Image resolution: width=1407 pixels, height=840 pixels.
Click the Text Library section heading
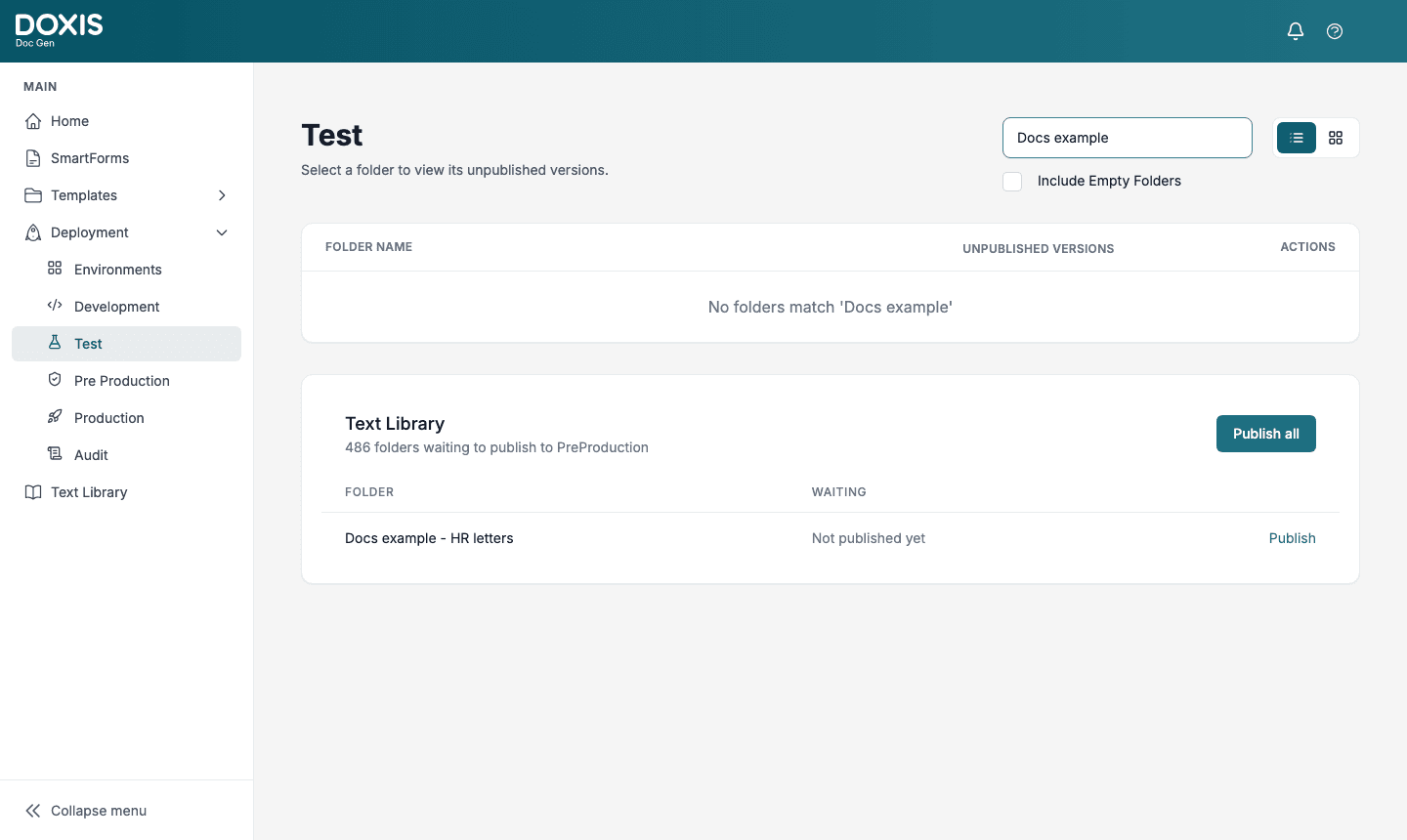coord(395,423)
